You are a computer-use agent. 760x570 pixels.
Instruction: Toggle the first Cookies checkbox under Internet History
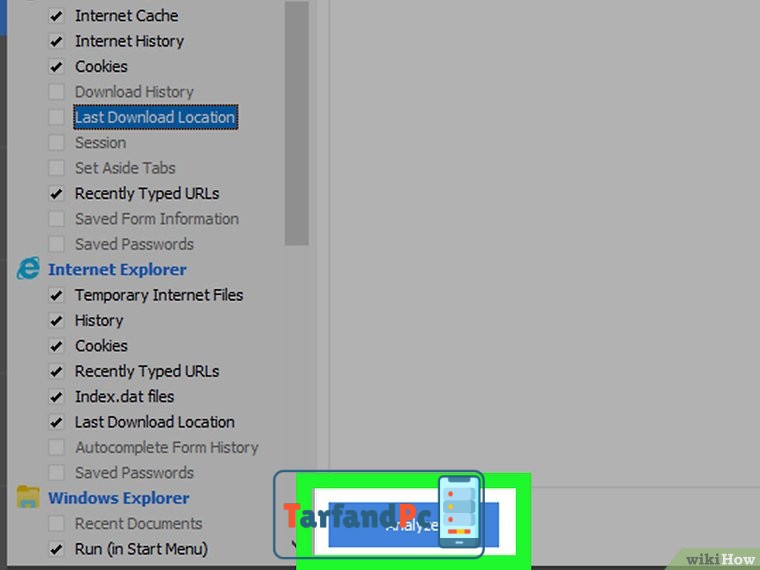(x=56, y=66)
